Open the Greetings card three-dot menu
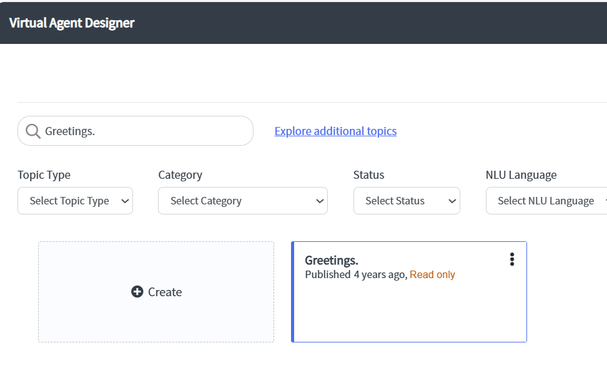The width and height of the screenshot is (607, 372). pyautogui.click(x=512, y=259)
